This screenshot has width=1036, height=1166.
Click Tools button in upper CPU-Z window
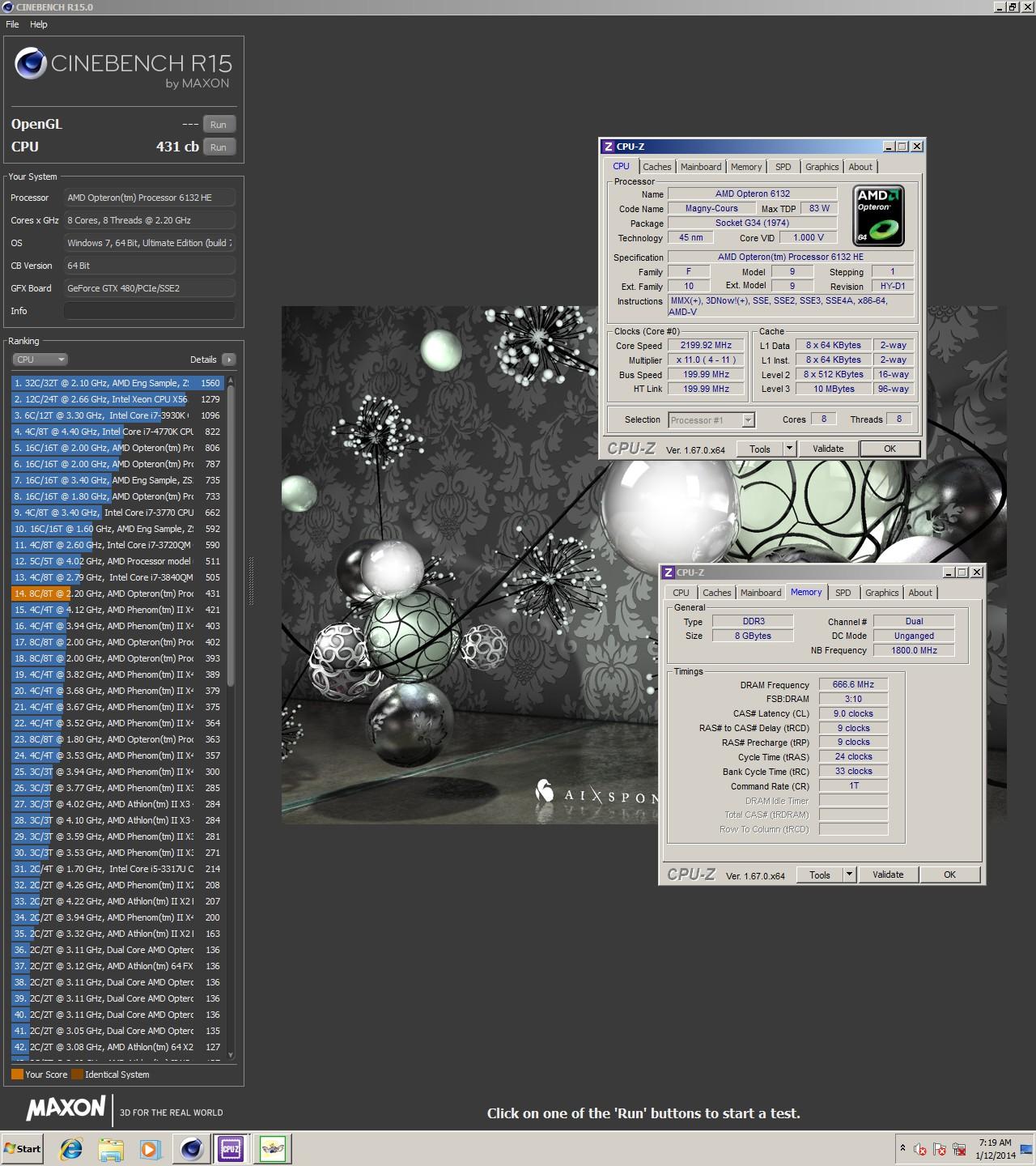click(x=760, y=449)
